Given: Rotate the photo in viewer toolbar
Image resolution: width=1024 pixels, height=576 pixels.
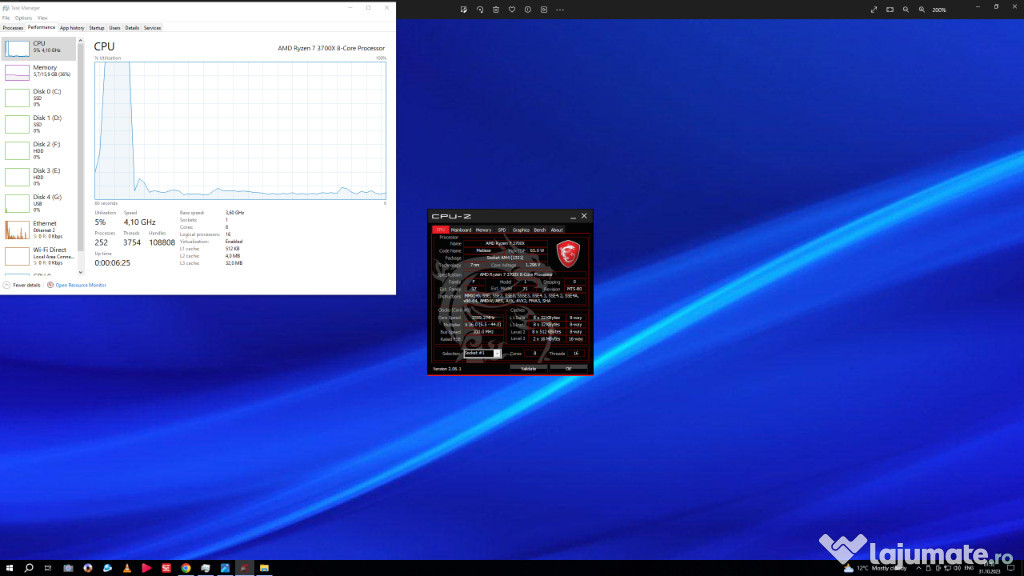Looking at the screenshot, I should tap(480, 9).
